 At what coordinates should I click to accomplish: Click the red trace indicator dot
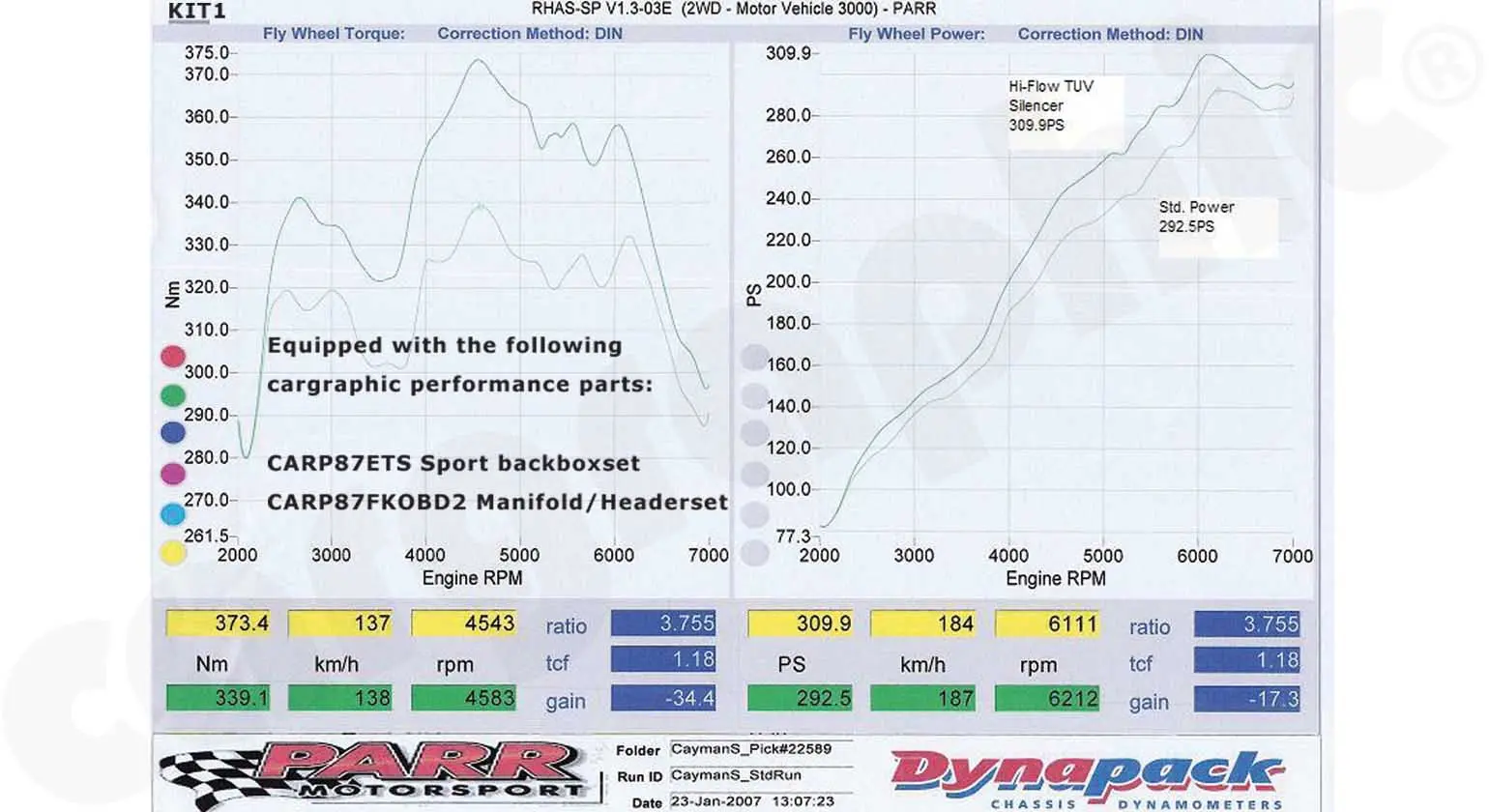[x=172, y=356]
